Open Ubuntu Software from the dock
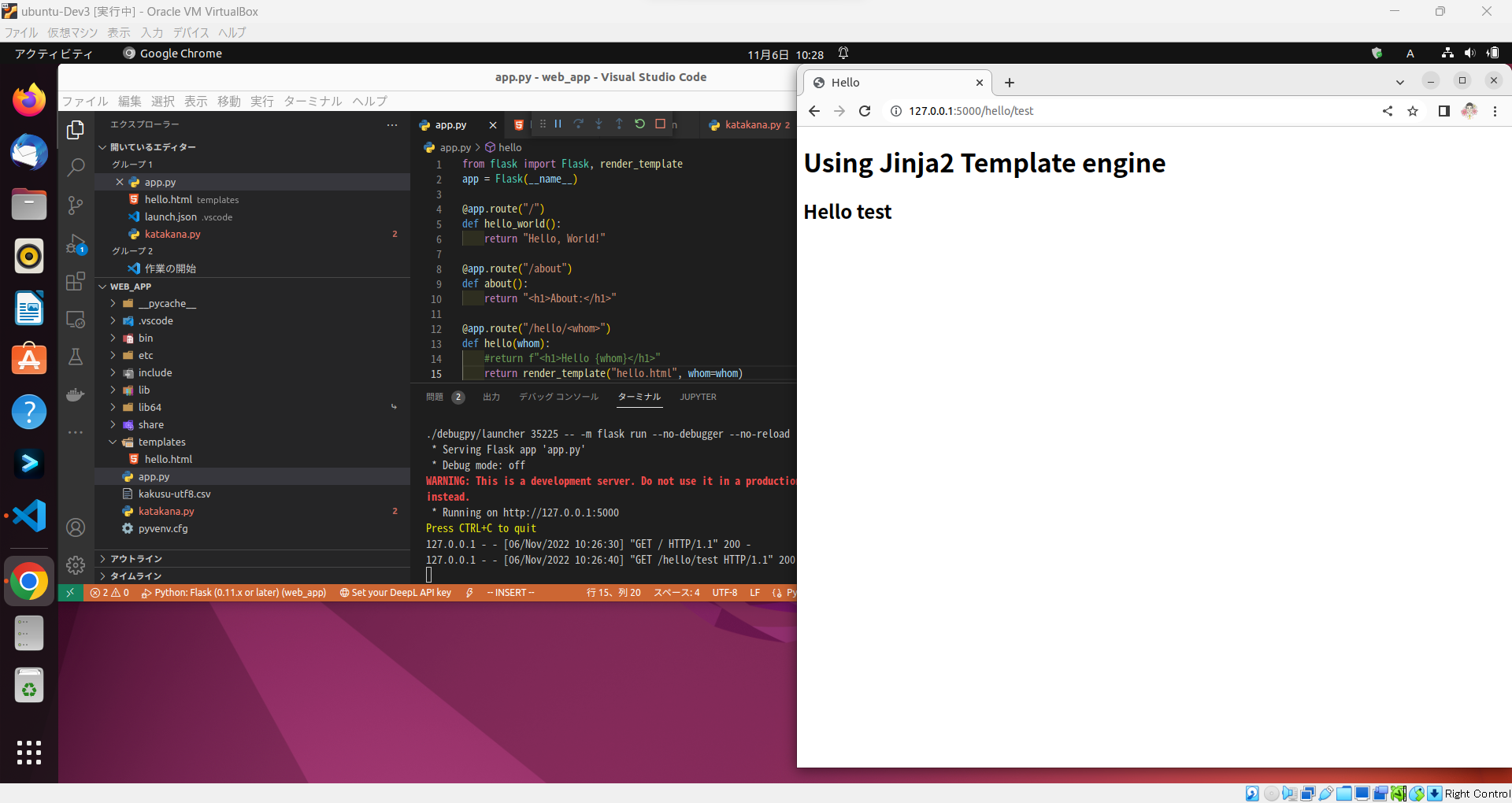The width and height of the screenshot is (1512, 803). click(x=29, y=359)
